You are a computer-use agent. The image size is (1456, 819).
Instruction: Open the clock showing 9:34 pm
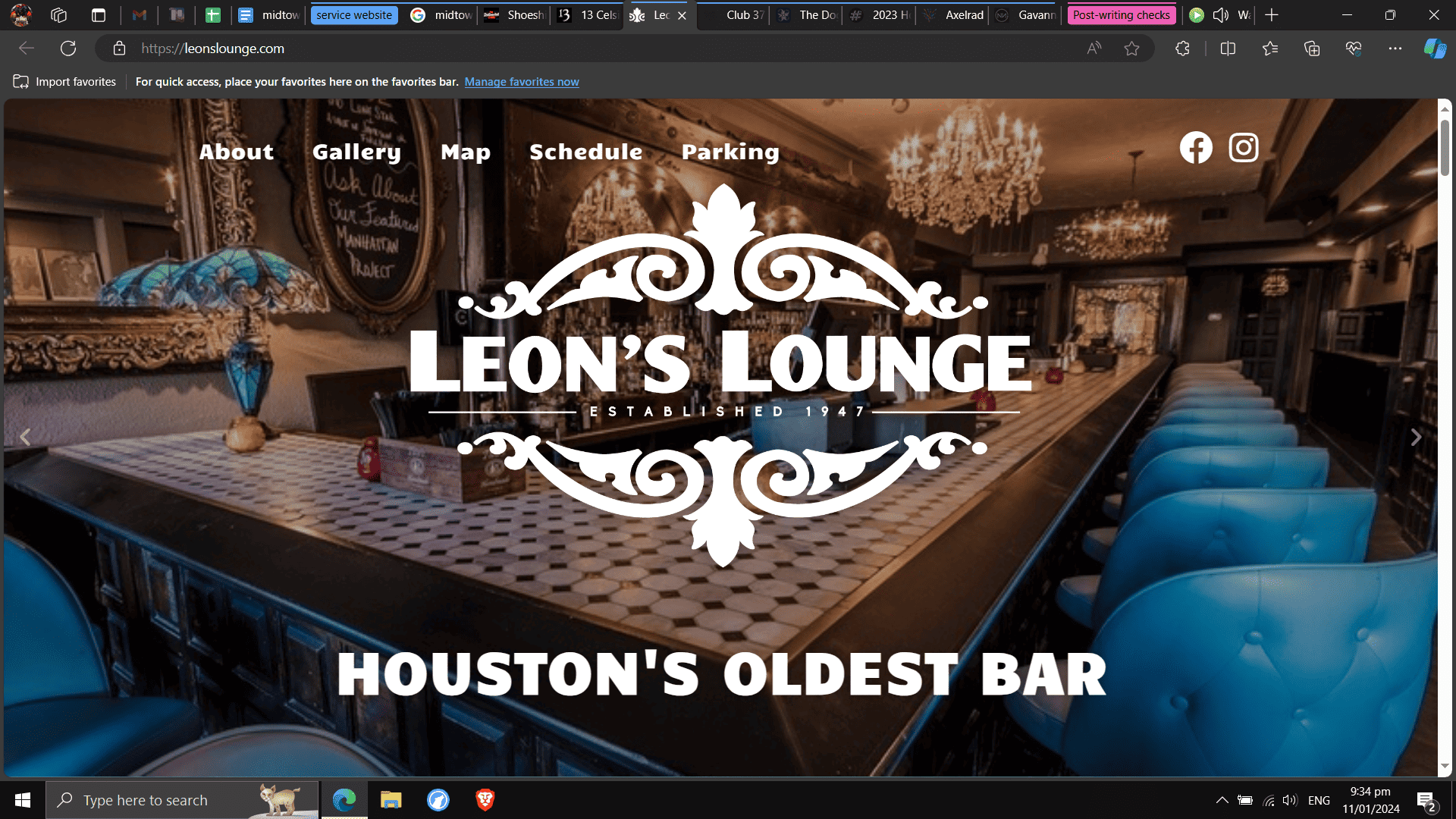tap(1370, 800)
